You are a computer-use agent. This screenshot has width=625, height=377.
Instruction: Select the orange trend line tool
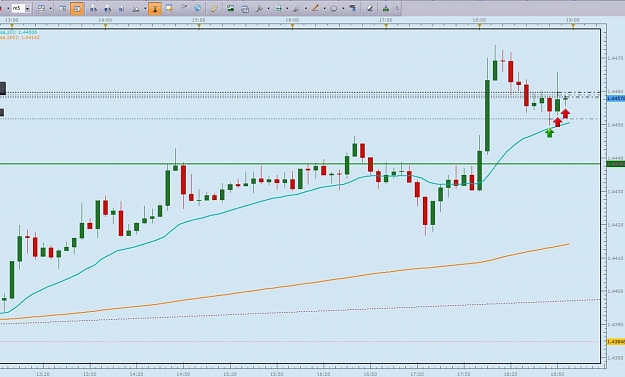pyautogui.click(x=315, y=8)
